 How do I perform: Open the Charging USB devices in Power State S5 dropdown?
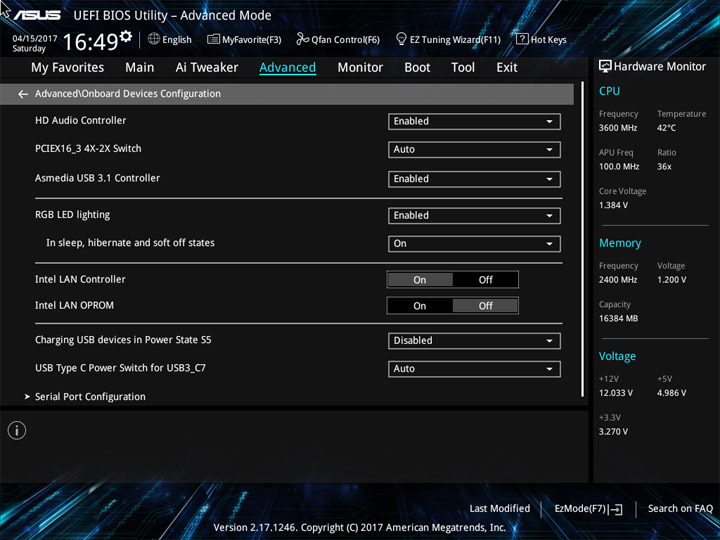click(x=474, y=341)
